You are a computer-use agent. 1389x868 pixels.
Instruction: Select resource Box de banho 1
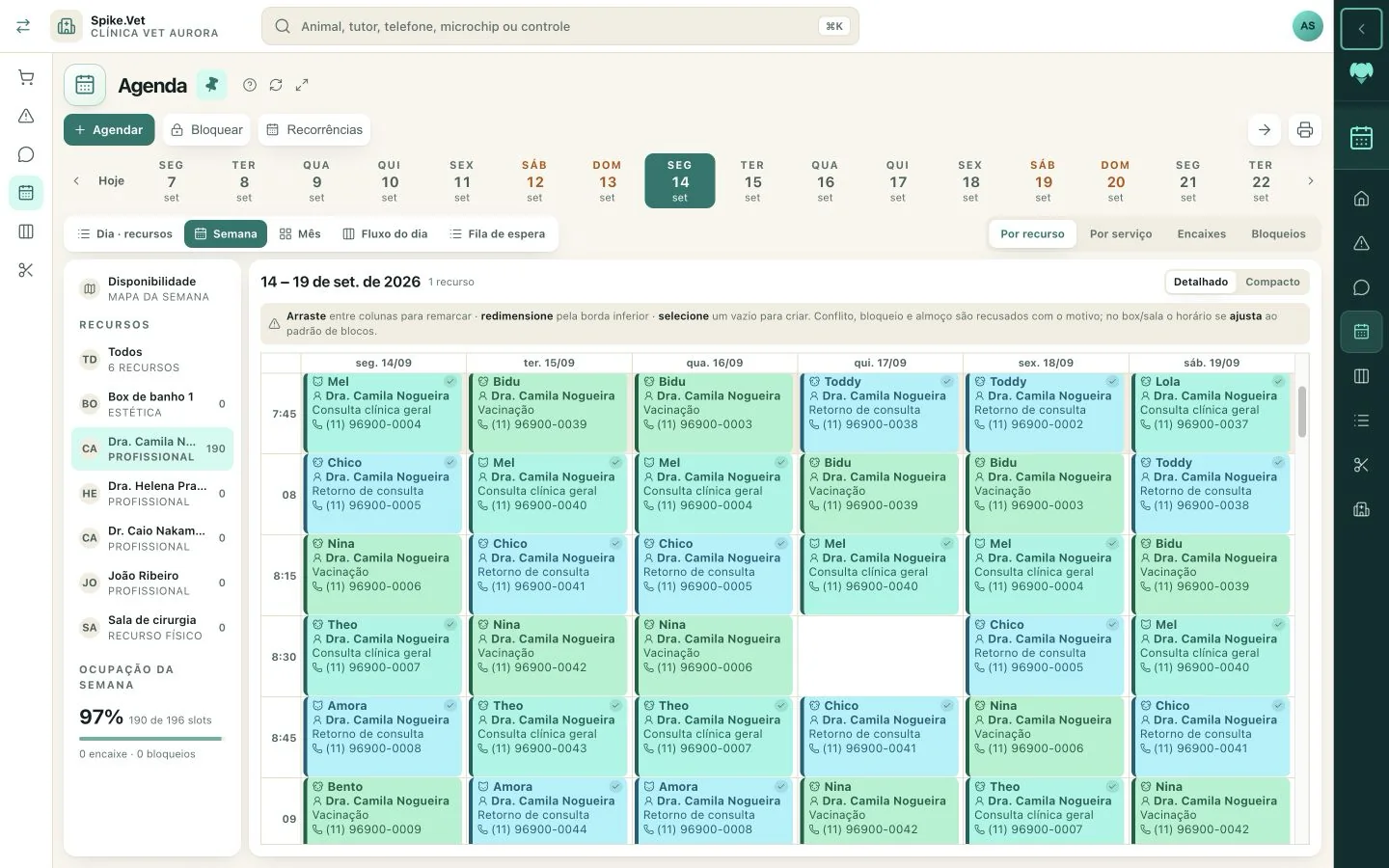(152, 404)
